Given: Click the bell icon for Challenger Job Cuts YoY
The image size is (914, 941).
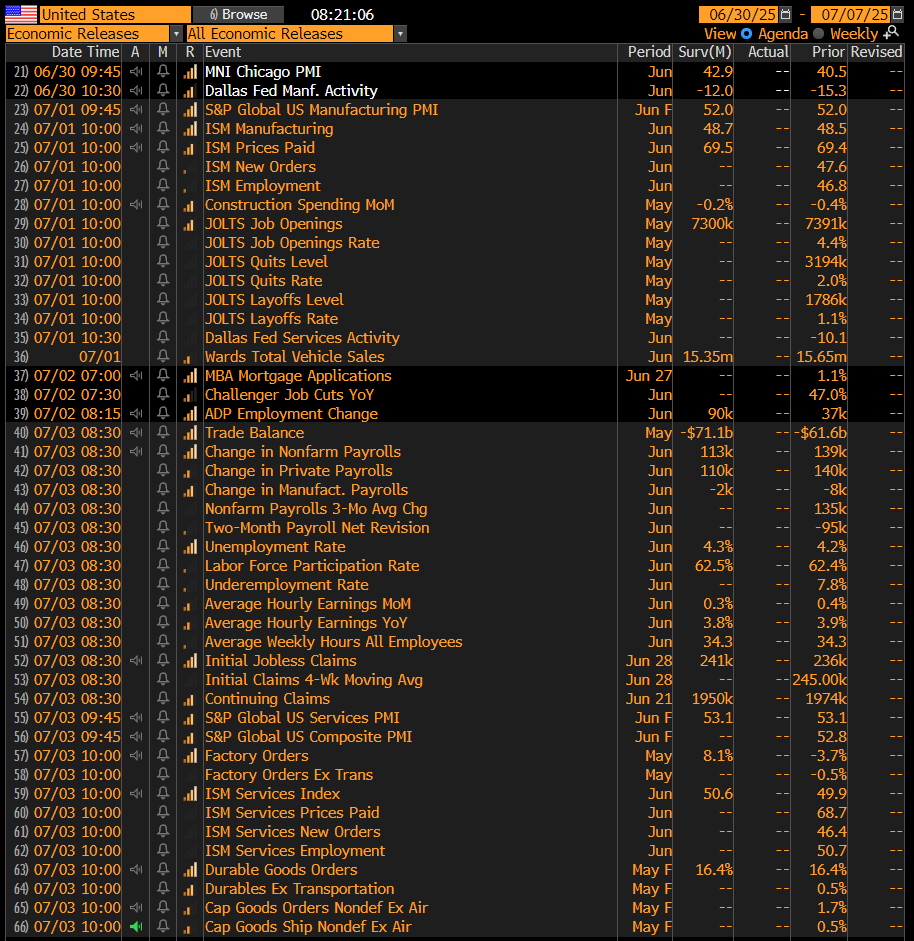Looking at the screenshot, I should [x=163, y=394].
